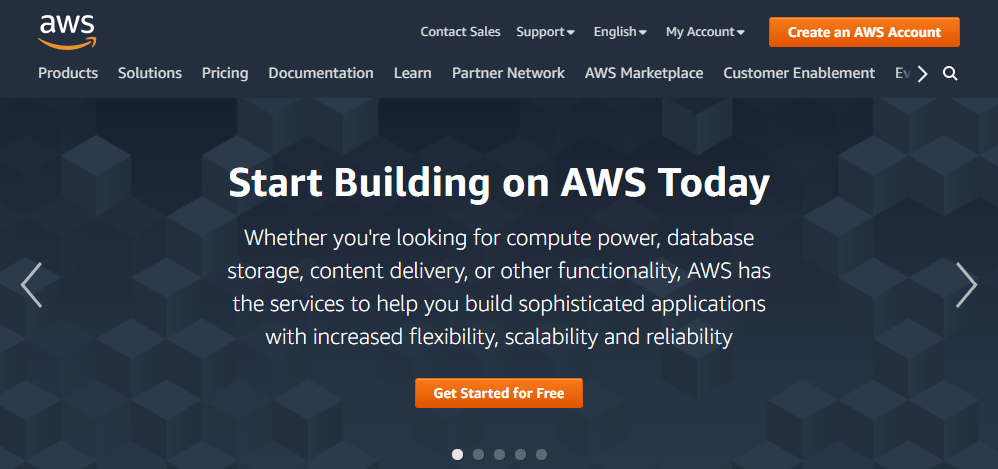Open the Solutions menu
Viewport: 998px width, 469px height.
coord(150,73)
